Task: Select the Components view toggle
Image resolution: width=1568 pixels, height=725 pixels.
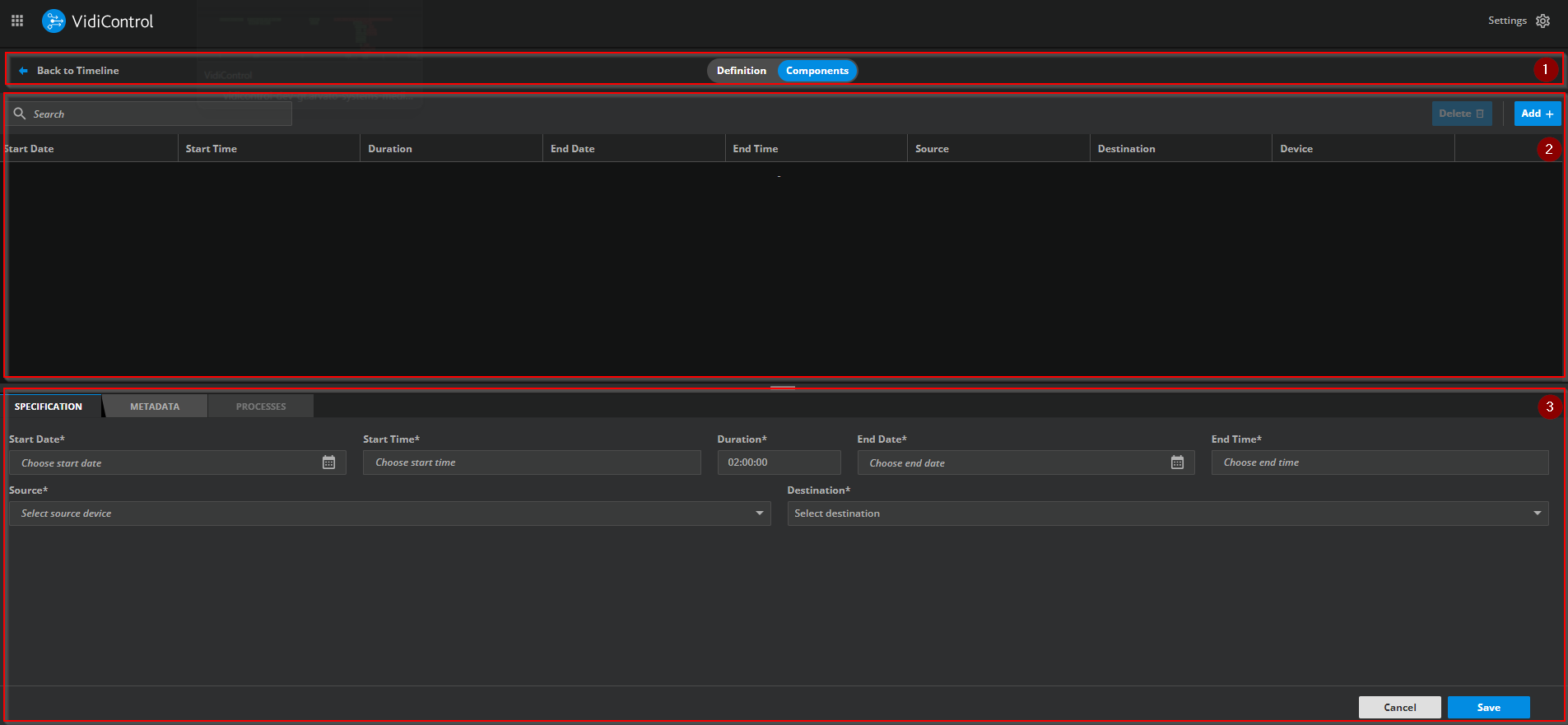Action: click(x=817, y=71)
